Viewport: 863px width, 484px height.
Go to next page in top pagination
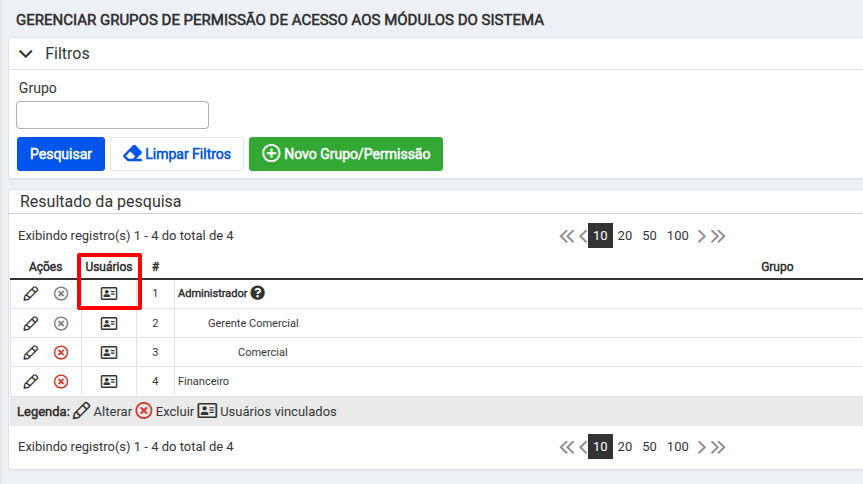tap(701, 236)
